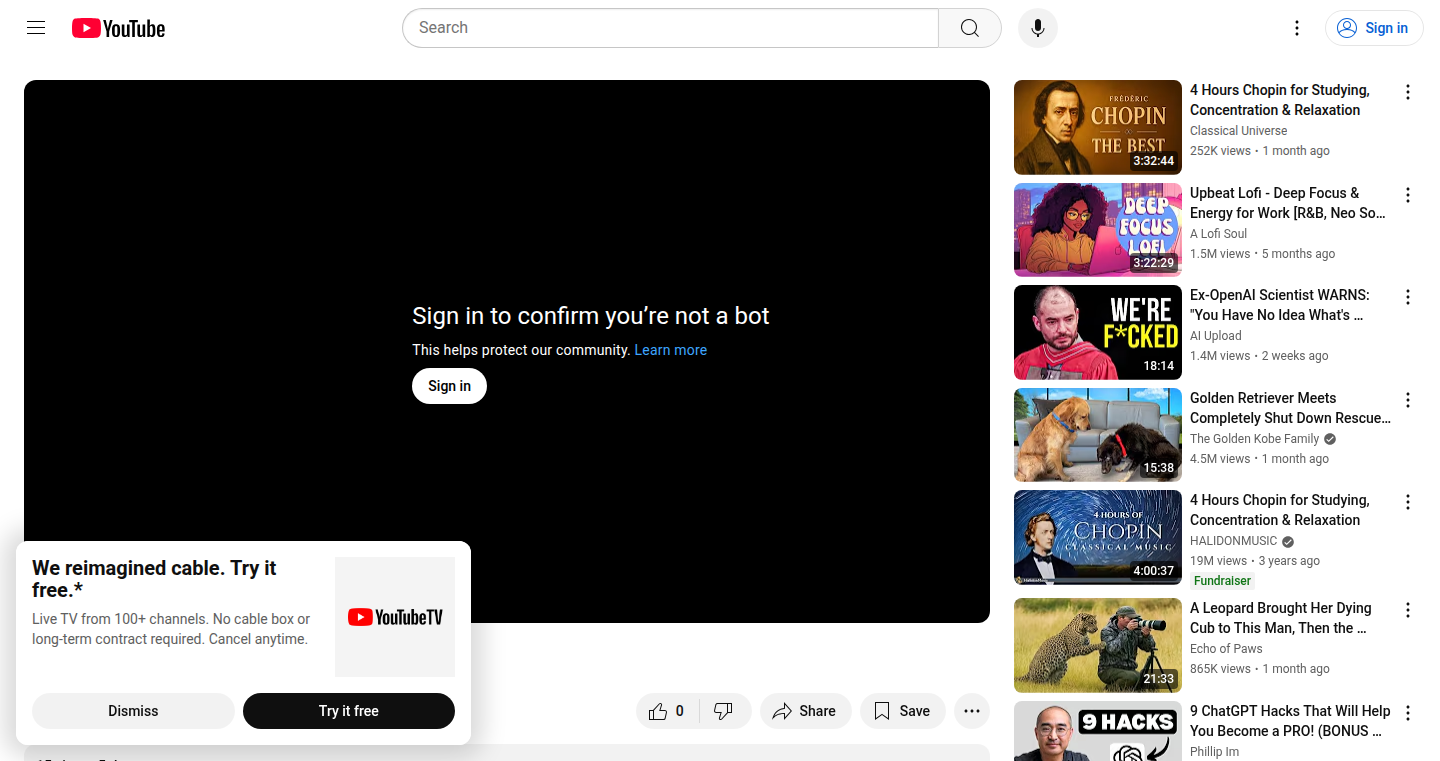Visit the HALIDONMUSIC channel name

1233,541
